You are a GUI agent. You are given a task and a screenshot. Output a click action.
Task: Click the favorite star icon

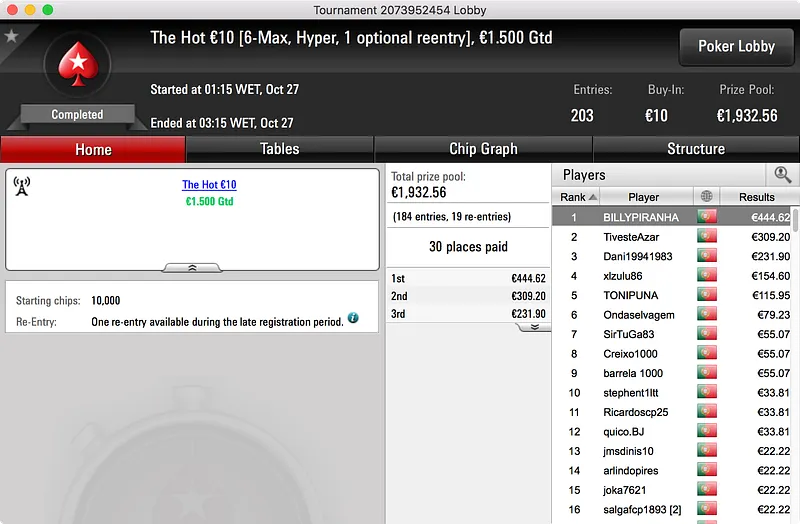point(11,36)
